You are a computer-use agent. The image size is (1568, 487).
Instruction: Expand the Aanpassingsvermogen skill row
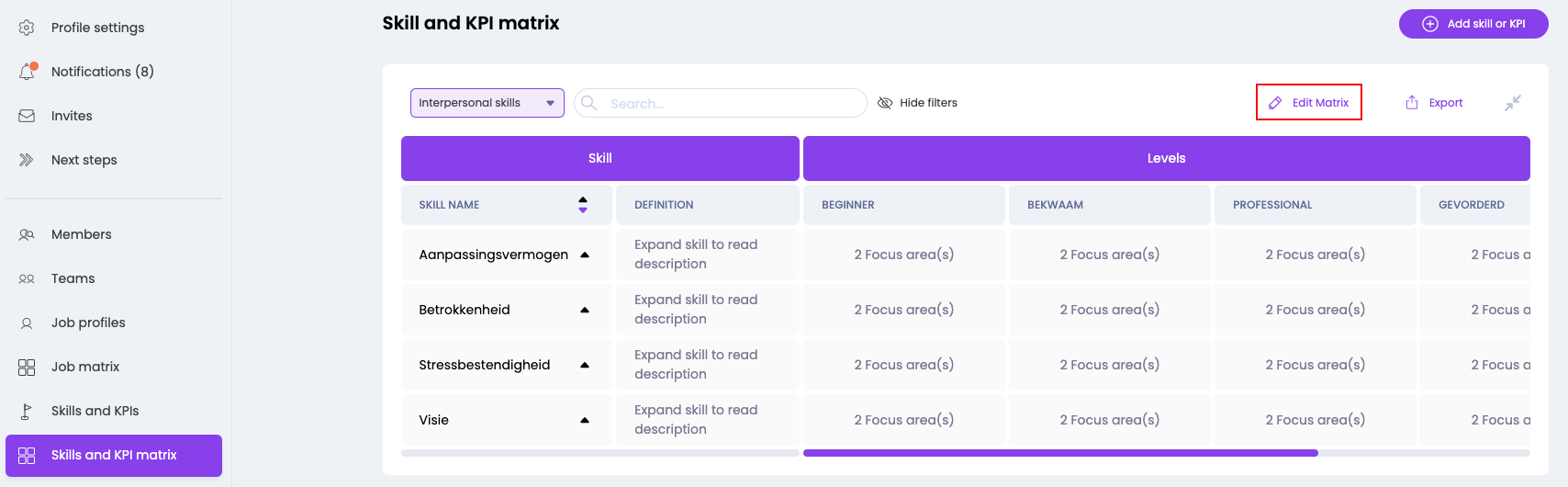(585, 255)
